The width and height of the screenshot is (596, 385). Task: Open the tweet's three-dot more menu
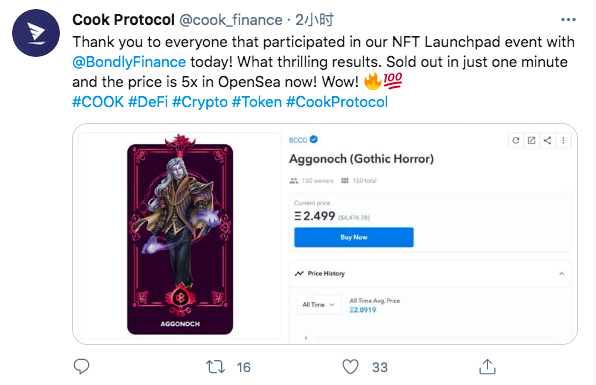[568, 20]
